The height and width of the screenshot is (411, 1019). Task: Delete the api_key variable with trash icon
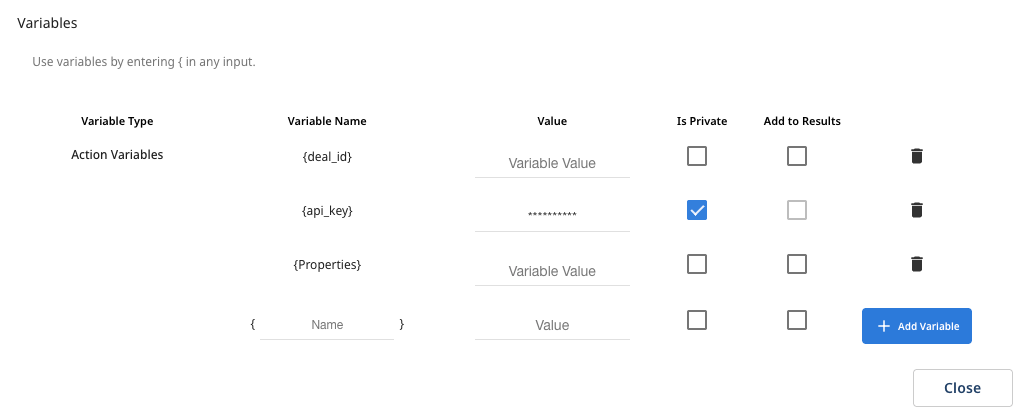[x=916, y=210]
